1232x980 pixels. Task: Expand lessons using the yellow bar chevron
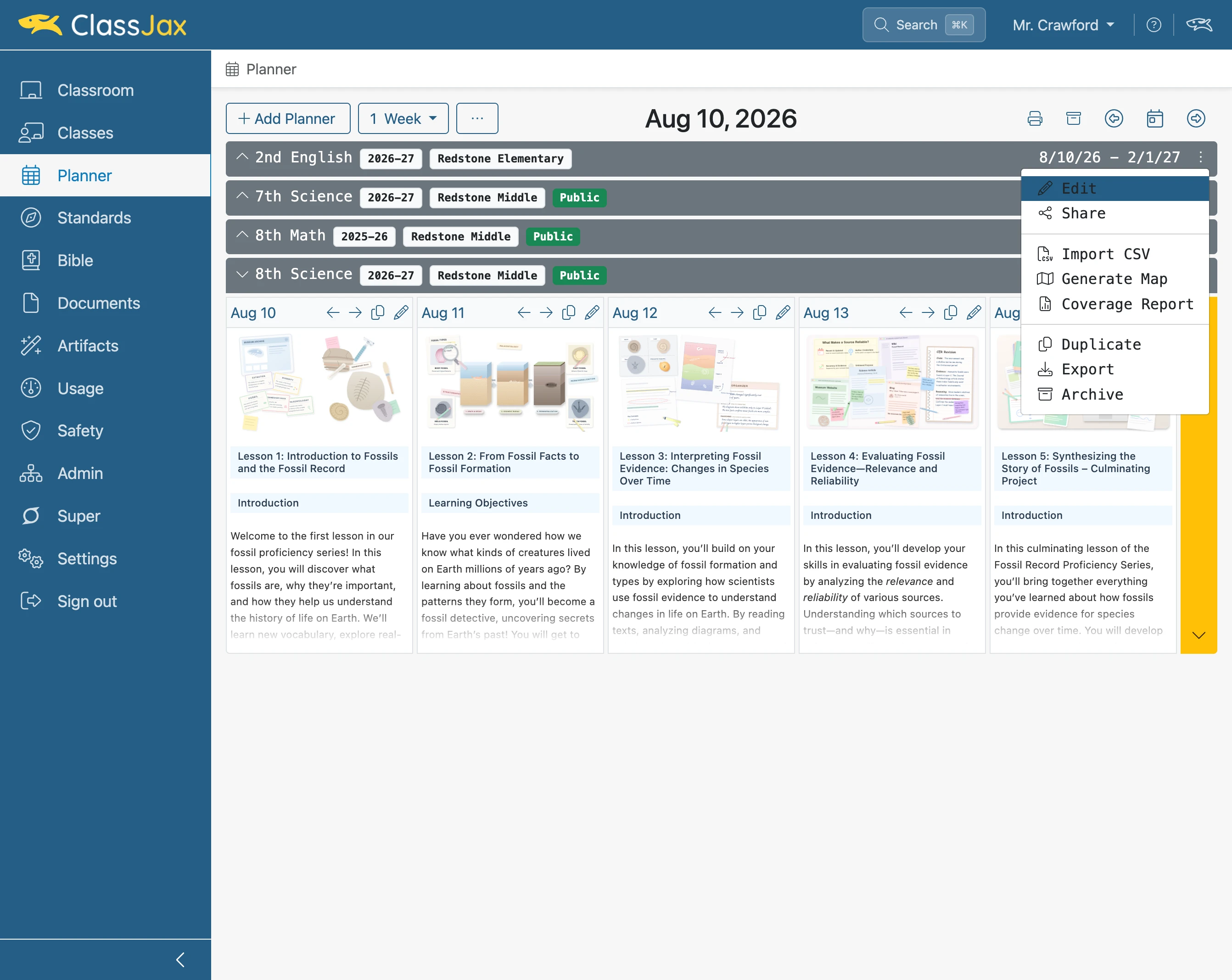click(x=1199, y=635)
